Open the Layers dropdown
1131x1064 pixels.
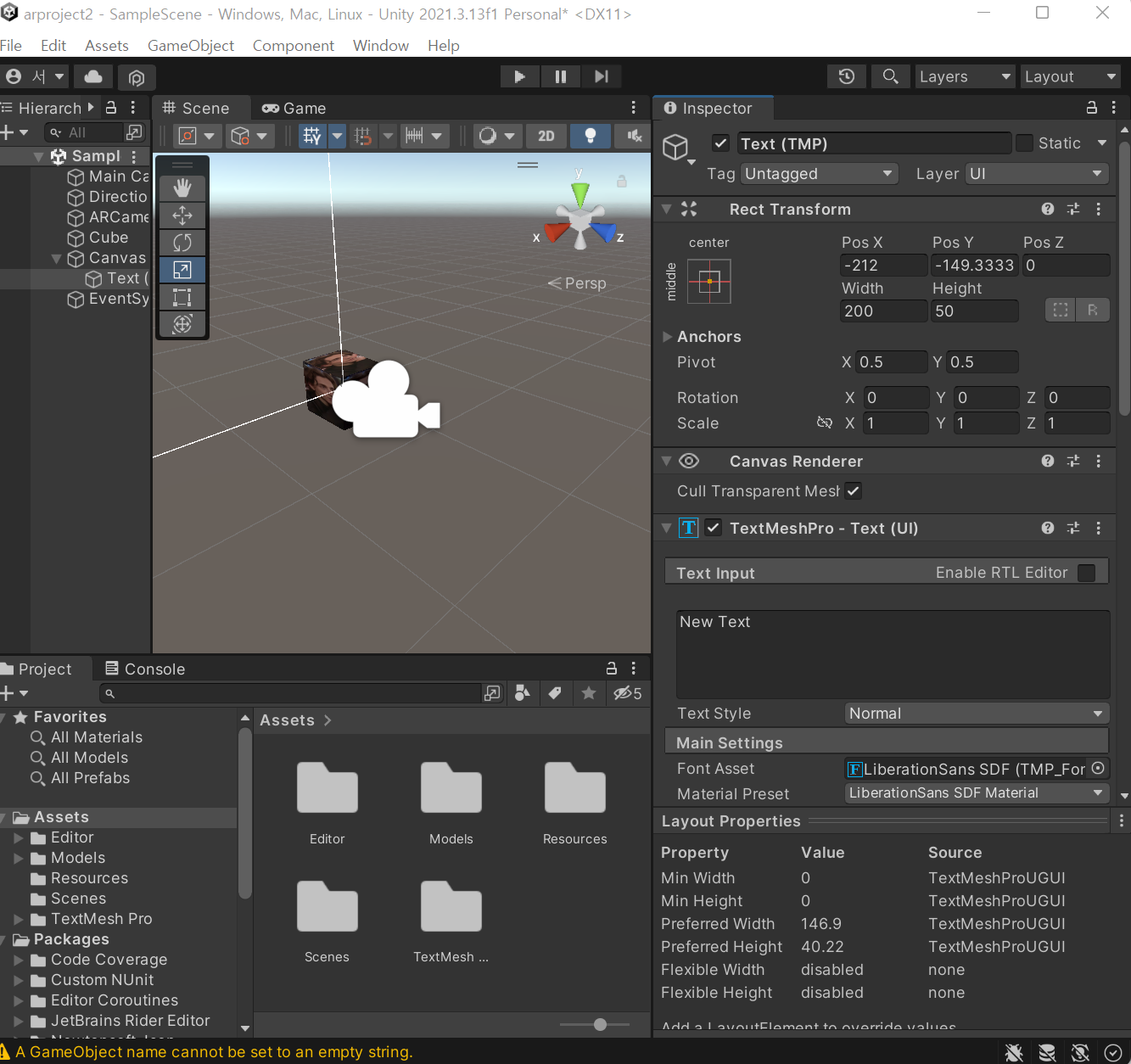(x=966, y=76)
